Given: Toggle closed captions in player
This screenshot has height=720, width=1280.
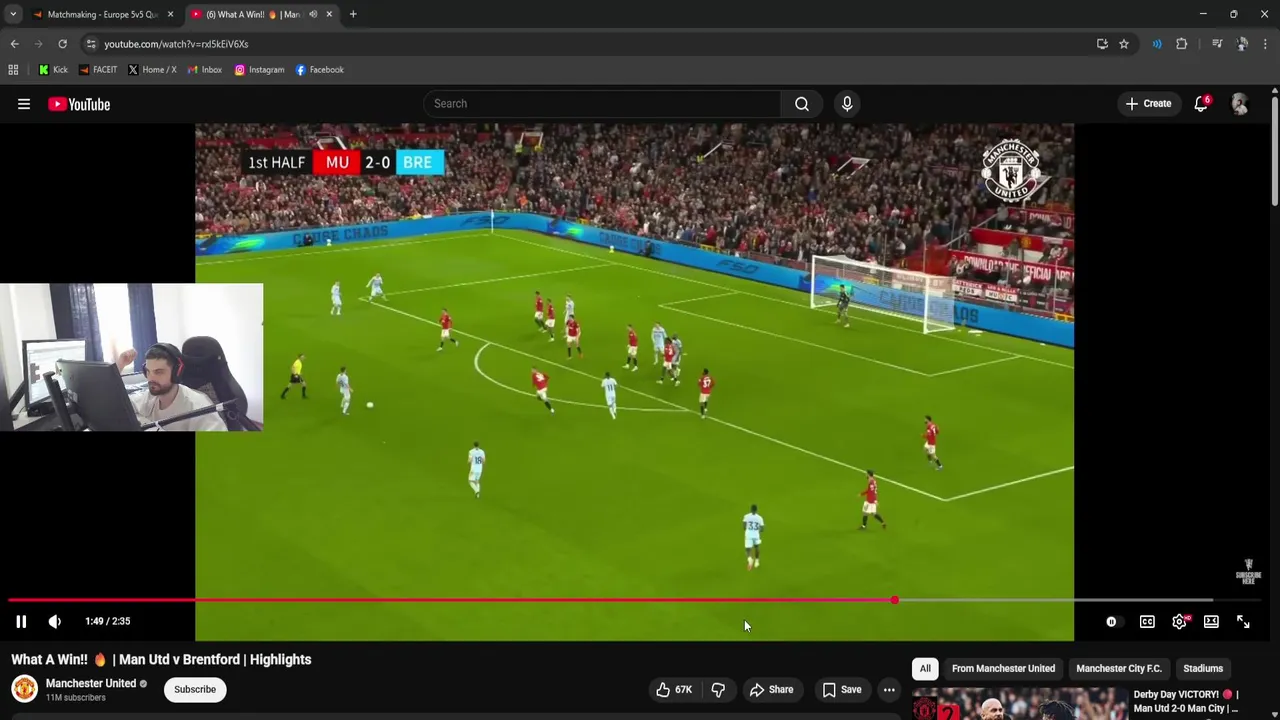Looking at the screenshot, I should click(1147, 622).
